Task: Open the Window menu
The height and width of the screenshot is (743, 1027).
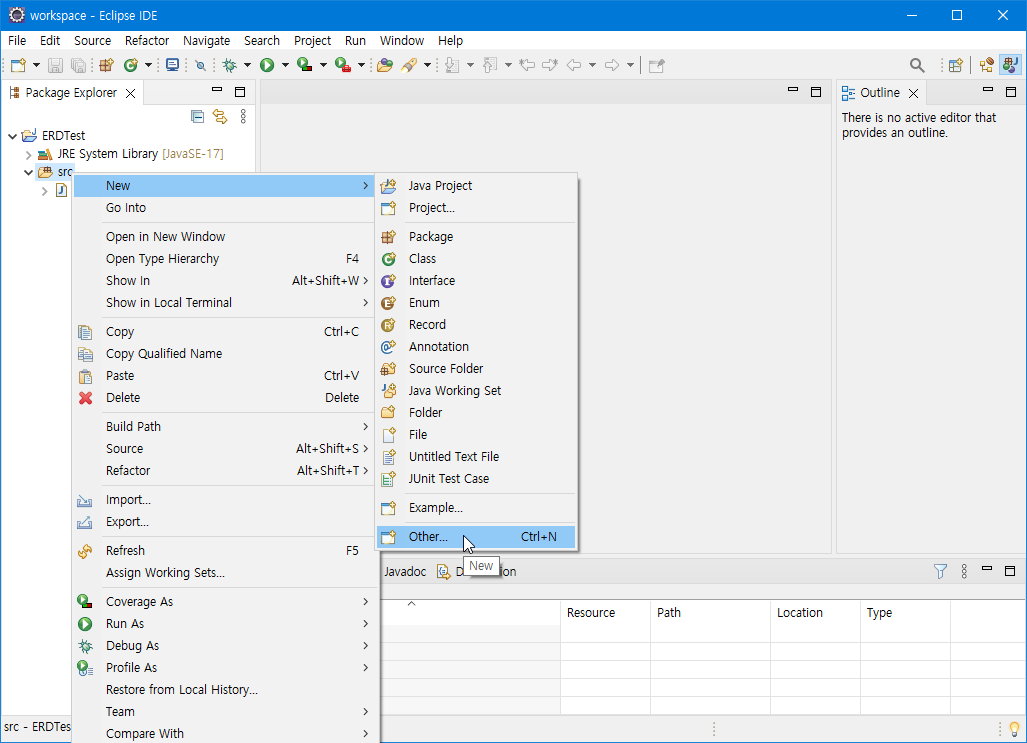Action: click(x=401, y=41)
